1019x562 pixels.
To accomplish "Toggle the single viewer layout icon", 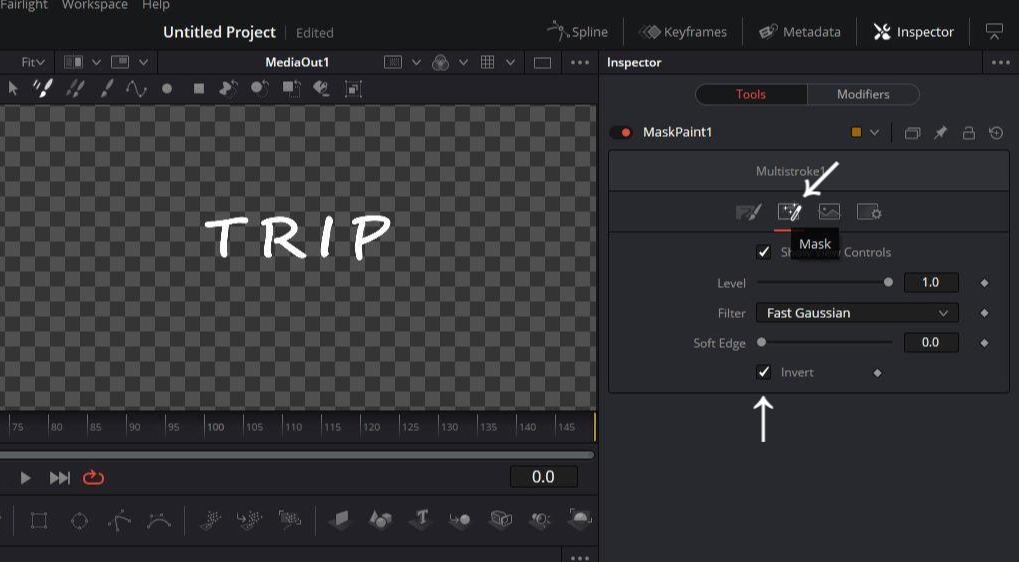I will (x=542, y=63).
